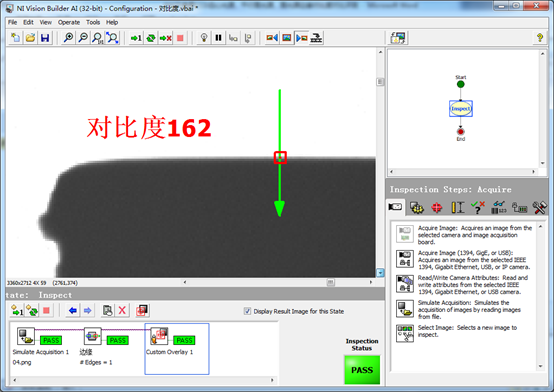
Task: Click the Delete step red X icon
Action: (x=122, y=311)
